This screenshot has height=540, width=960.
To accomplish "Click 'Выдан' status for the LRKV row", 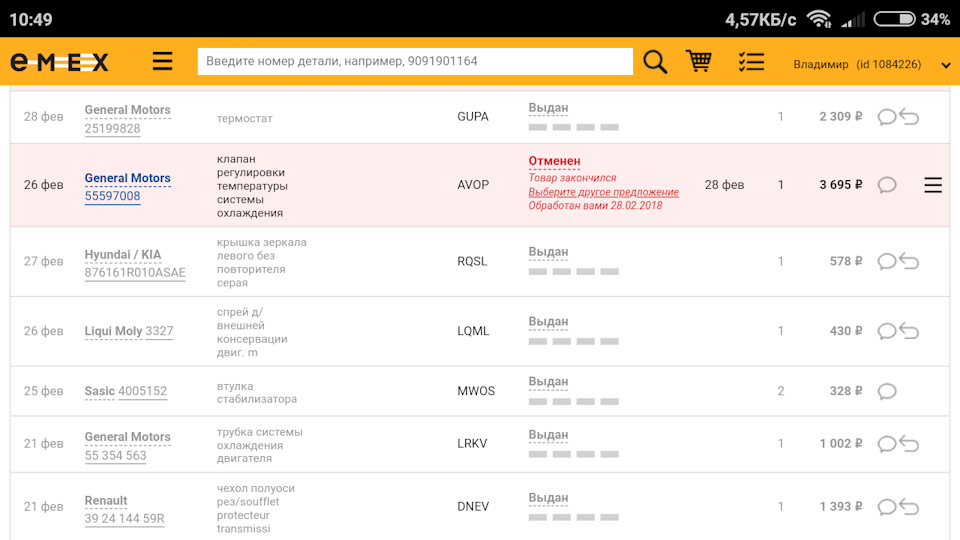I will click(x=549, y=435).
